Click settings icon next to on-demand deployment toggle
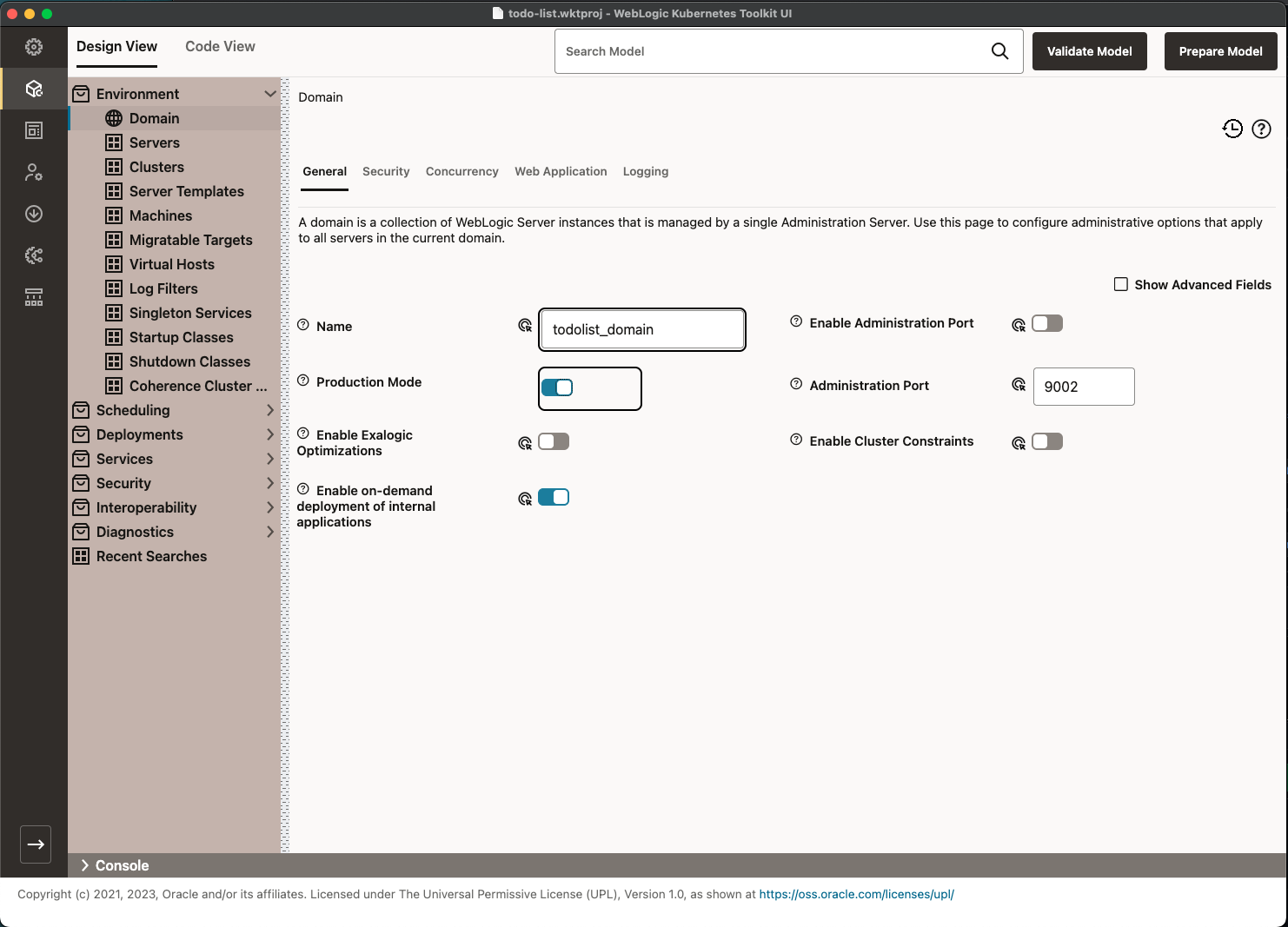 point(525,499)
